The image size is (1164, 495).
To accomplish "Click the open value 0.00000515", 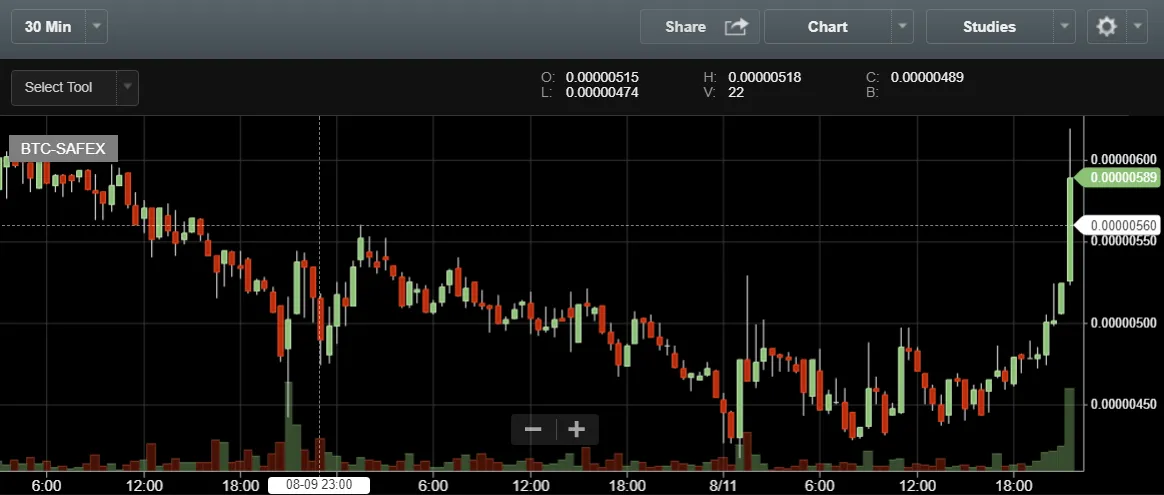I will pyautogui.click(x=602, y=77).
